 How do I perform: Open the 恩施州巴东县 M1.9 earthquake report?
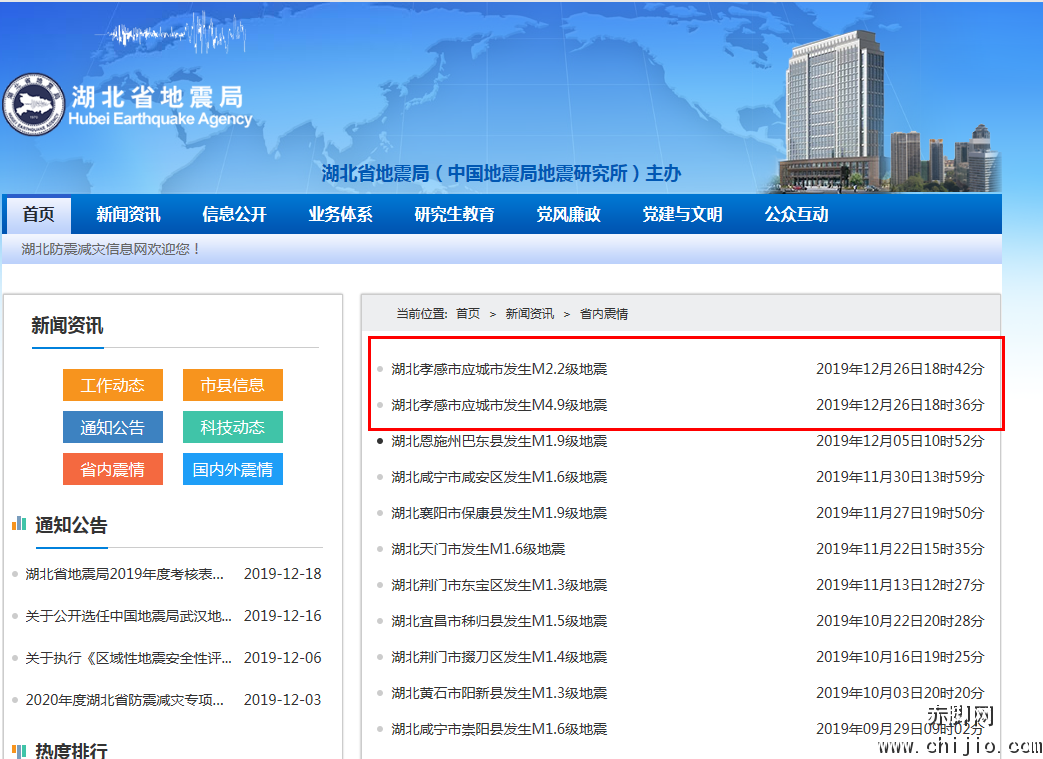pos(499,441)
